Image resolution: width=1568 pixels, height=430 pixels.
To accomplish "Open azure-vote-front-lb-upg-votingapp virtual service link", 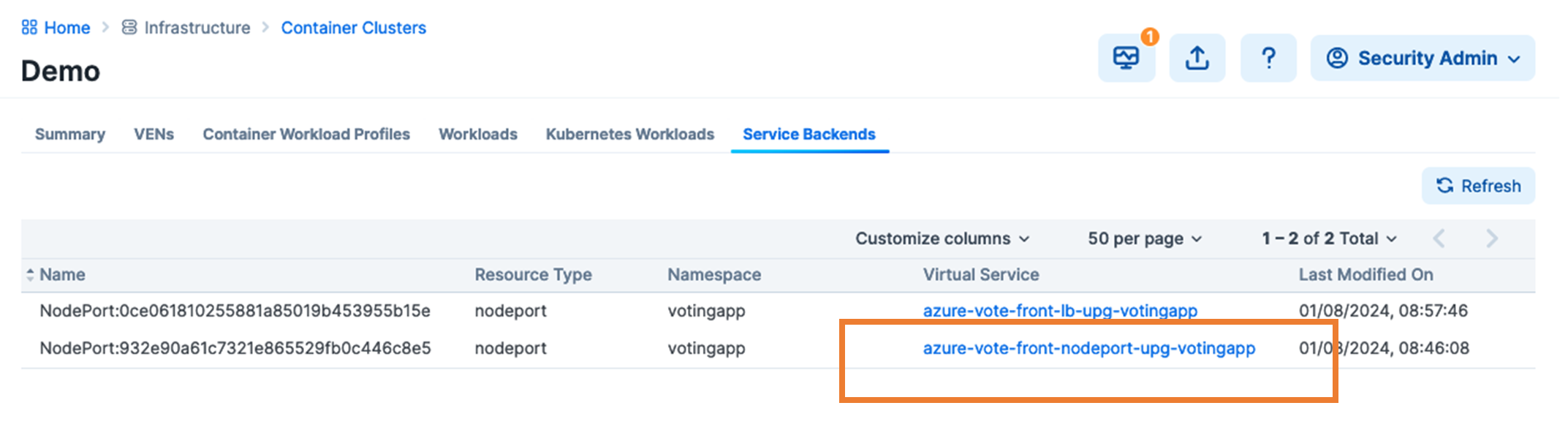I will pyautogui.click(x=1060, y=311).
